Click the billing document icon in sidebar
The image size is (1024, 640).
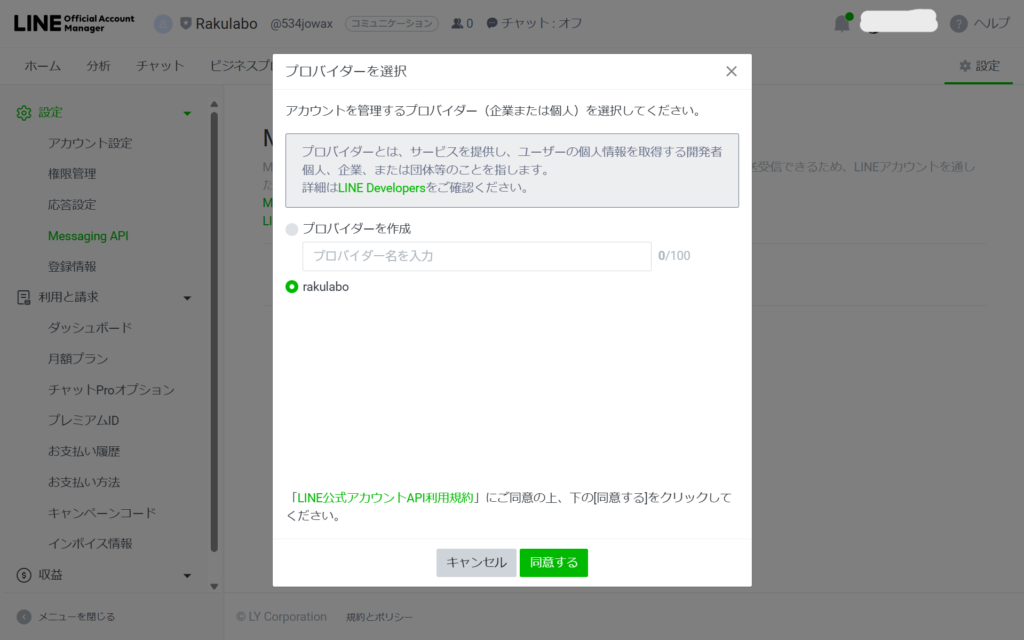[24, 297]
